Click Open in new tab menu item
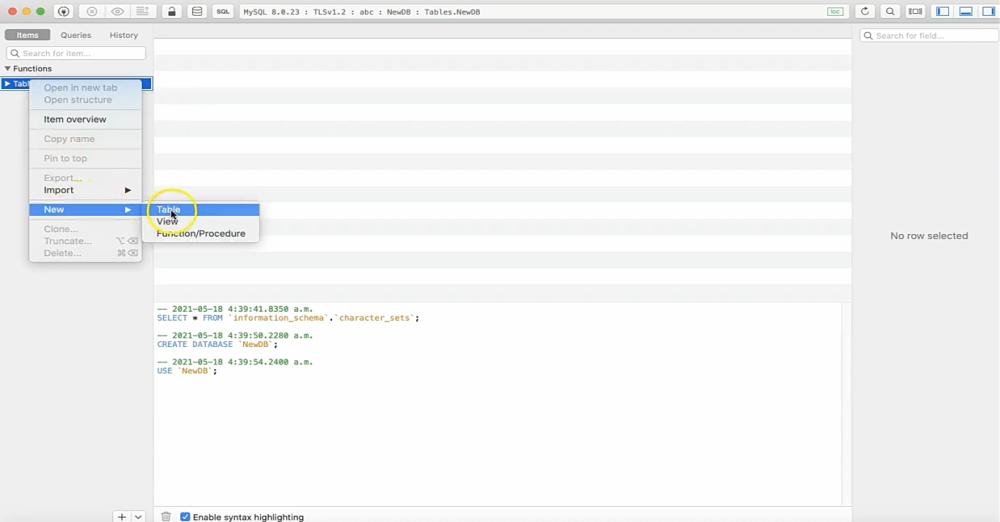Image resolution: width=1000 pixels, height=522 pixels. 85,87
